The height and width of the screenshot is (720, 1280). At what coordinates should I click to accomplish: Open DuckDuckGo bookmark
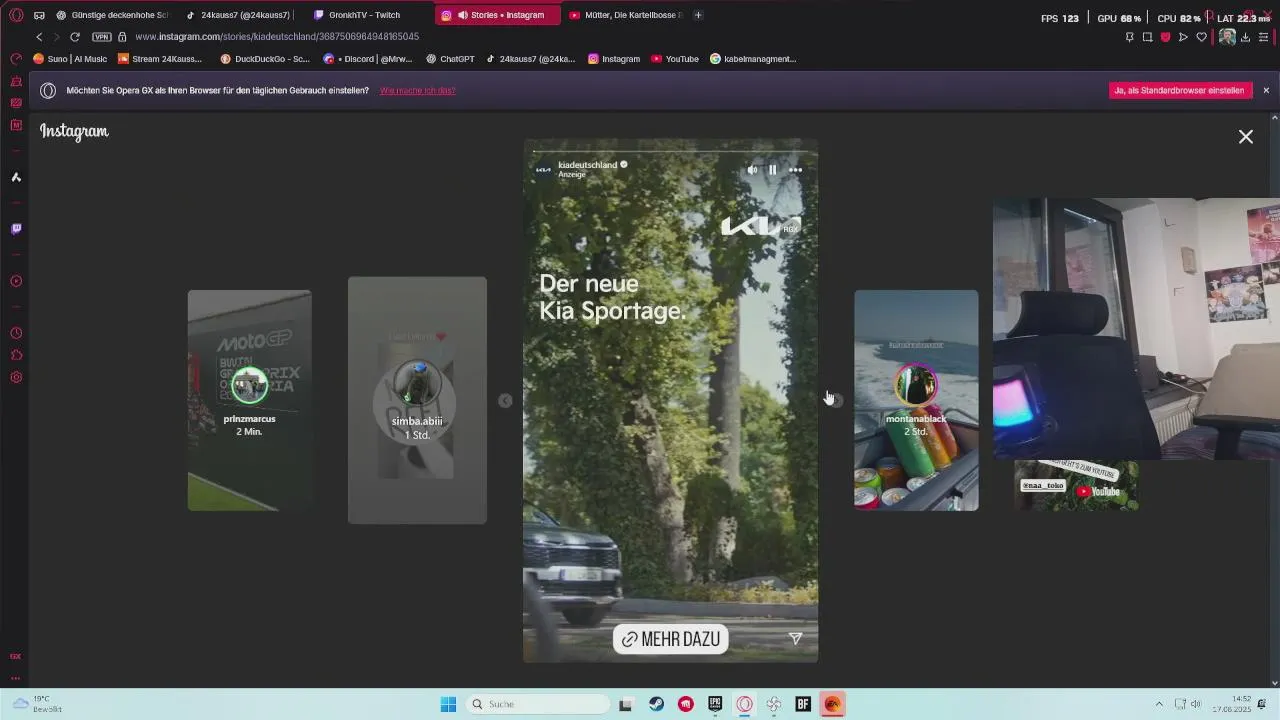[x=265, y=59]
